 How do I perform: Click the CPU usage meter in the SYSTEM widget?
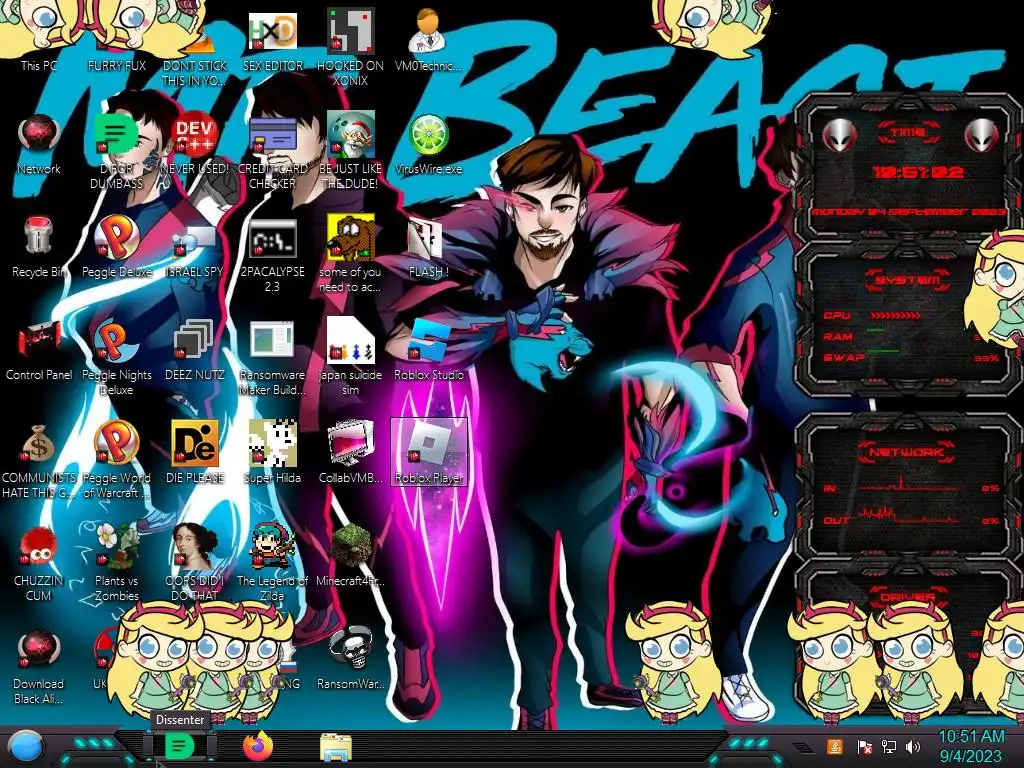(x=893, y=315)
